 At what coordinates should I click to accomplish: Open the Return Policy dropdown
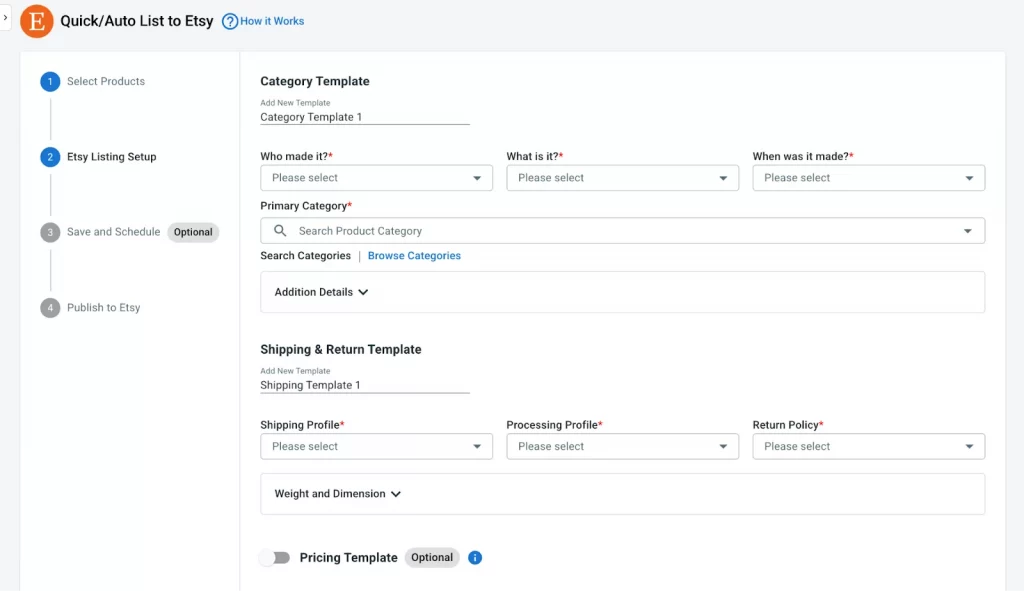point(868,446)
